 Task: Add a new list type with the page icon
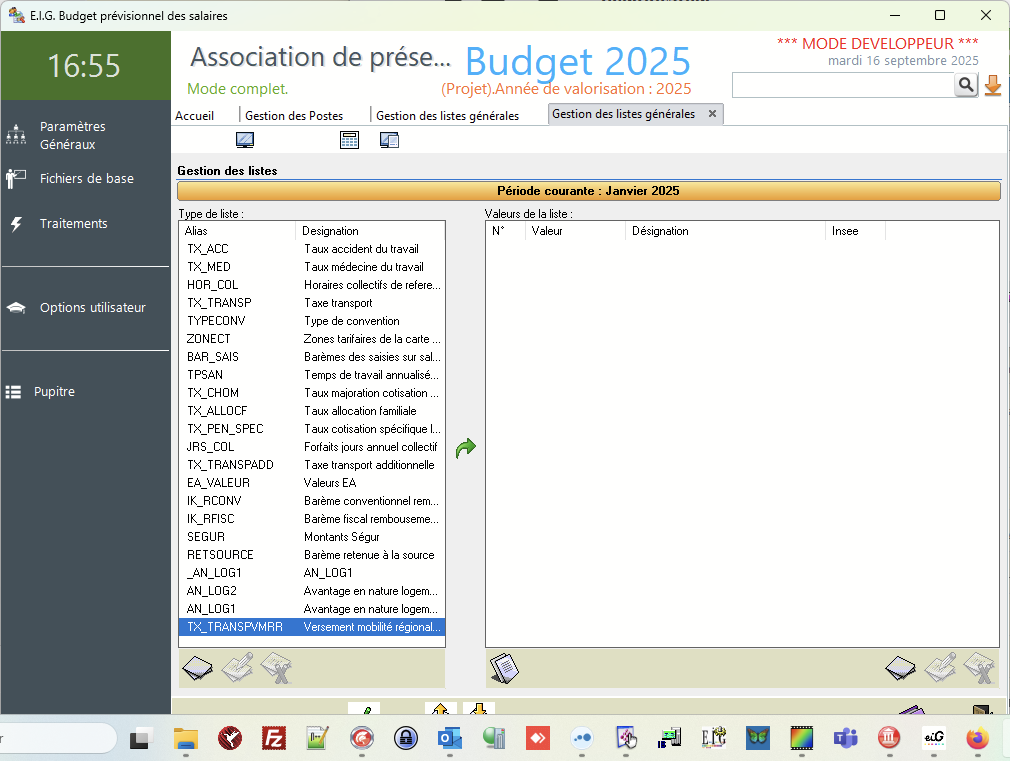click(198, 668)
